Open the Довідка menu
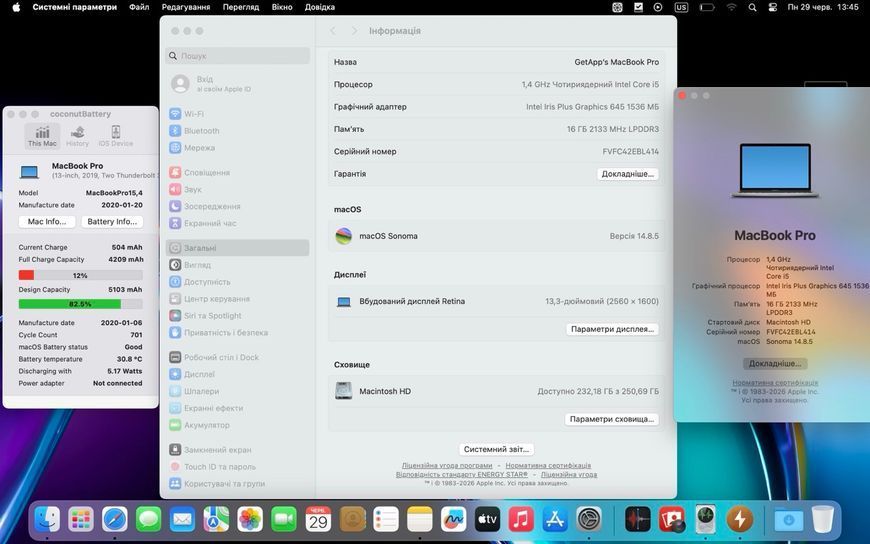The image size is (870, 544). click(x=320, y=7)
